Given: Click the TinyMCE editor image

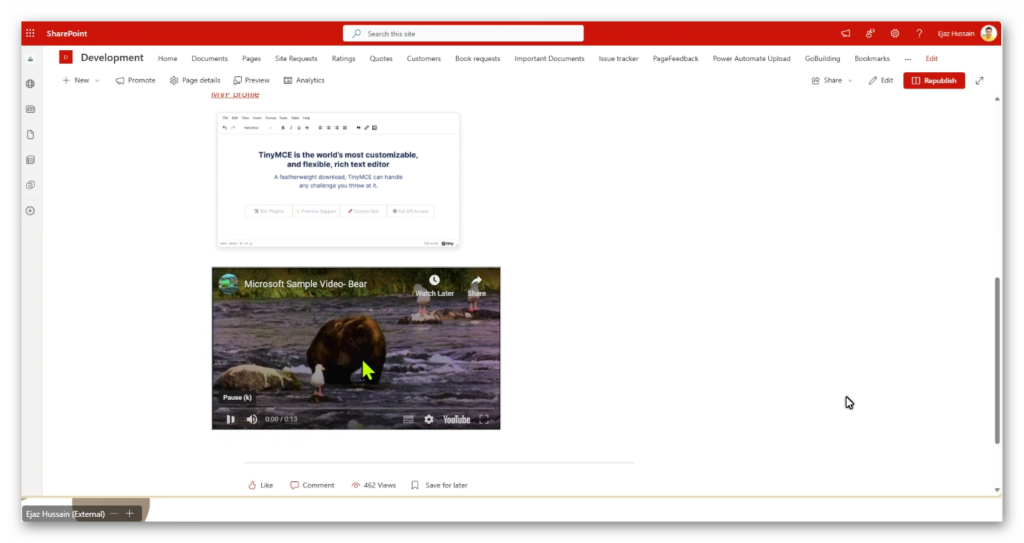Looking at the screenshot, I should pos(338,180).
